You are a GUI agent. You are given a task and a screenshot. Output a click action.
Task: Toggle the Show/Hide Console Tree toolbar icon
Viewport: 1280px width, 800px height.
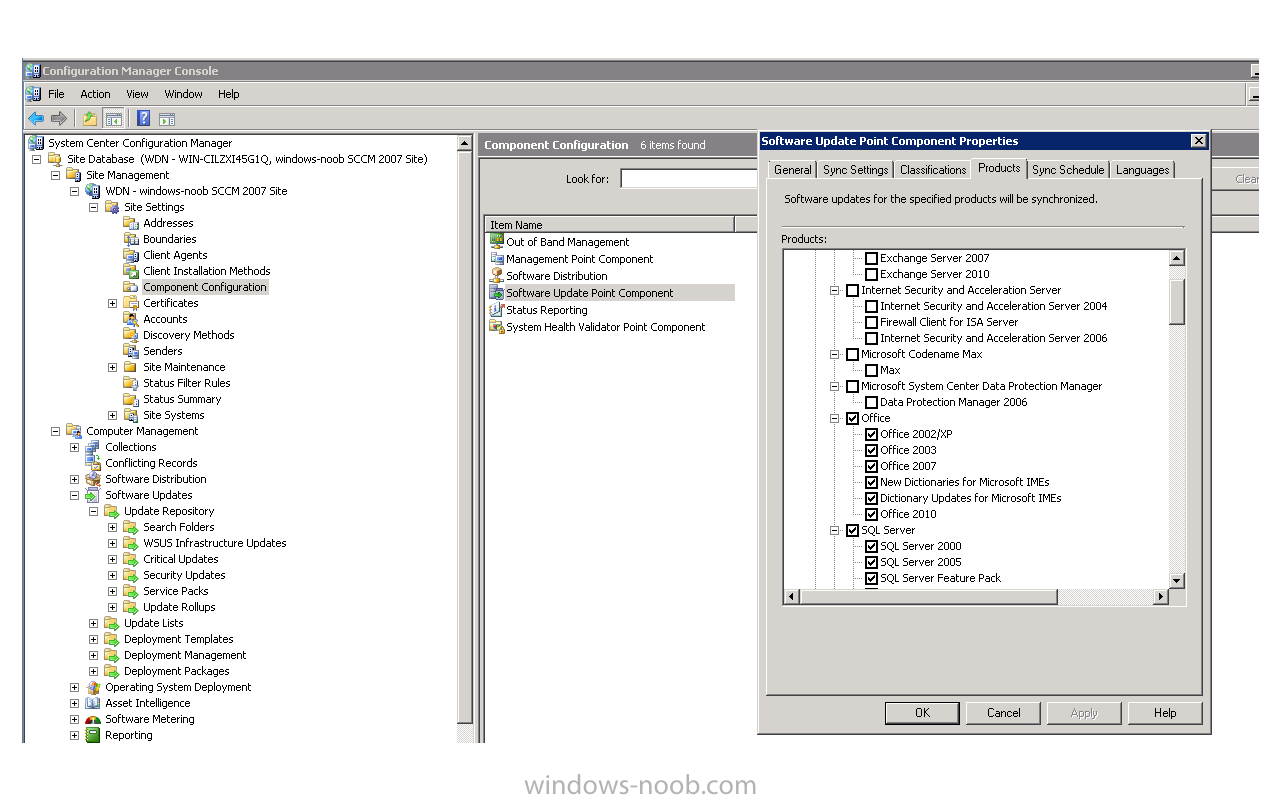click(x=113, y=119)
